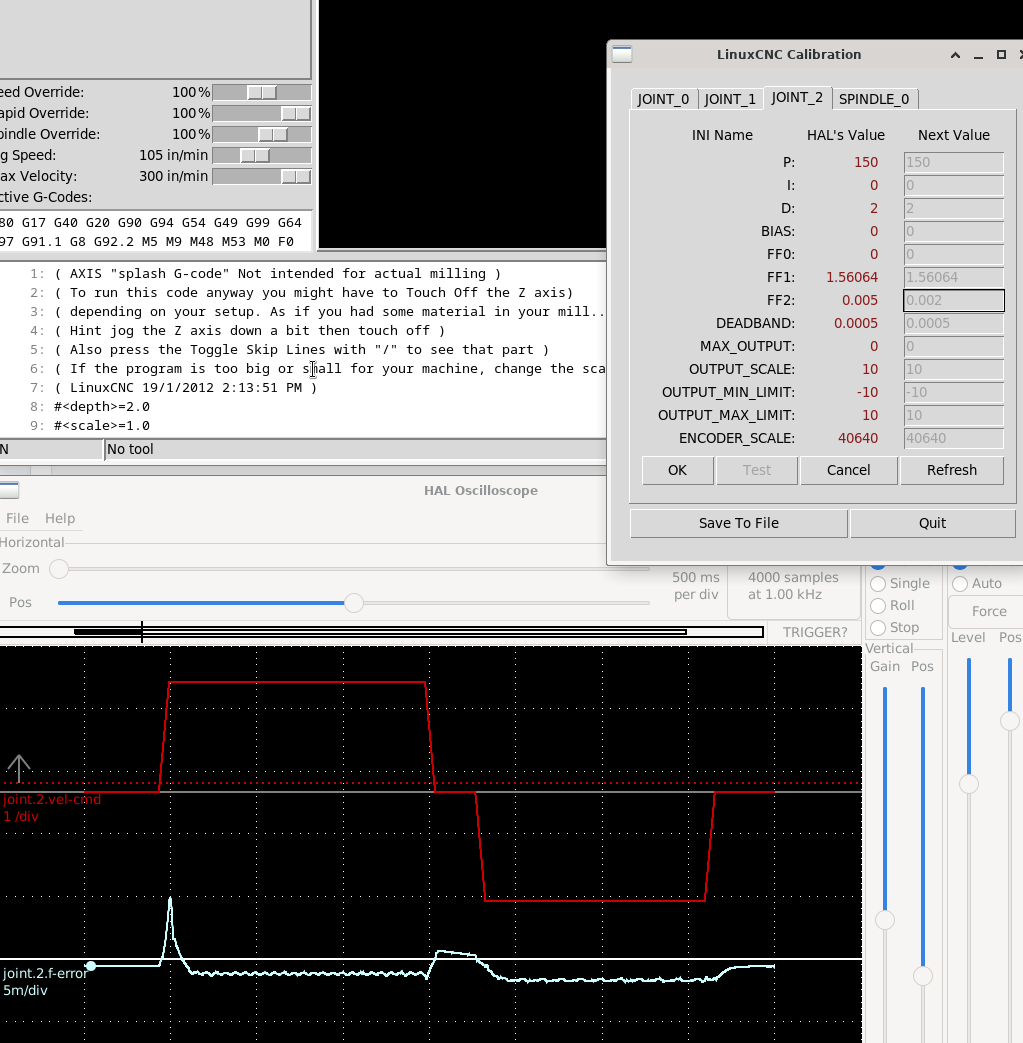Viewport: 1023px width, 1043px height.
Task: Click G-code line 7 with the LinuxCNC date
Action: pyautogui.click(x=186, y=388)
